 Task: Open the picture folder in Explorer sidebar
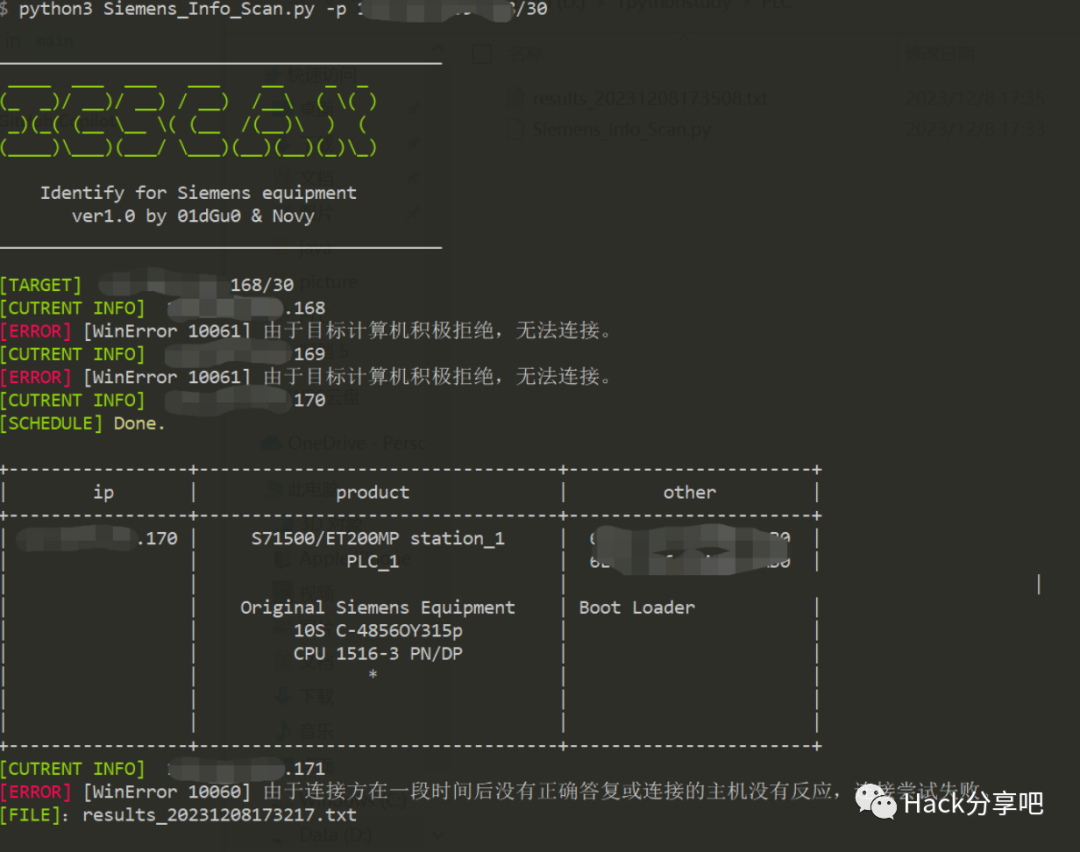328,282
